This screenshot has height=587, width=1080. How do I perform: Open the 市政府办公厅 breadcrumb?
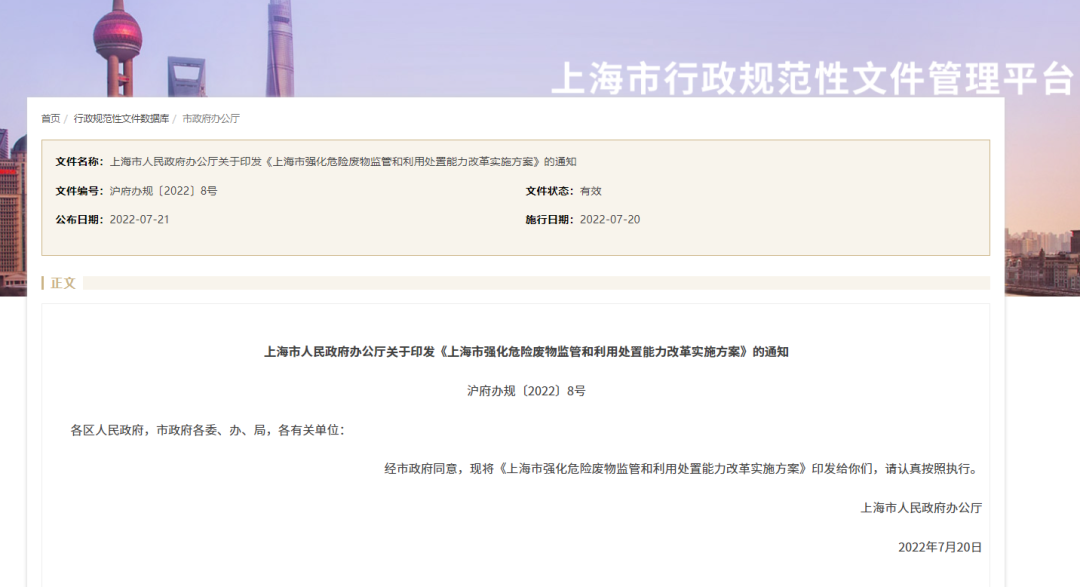(x=211, y=119)
